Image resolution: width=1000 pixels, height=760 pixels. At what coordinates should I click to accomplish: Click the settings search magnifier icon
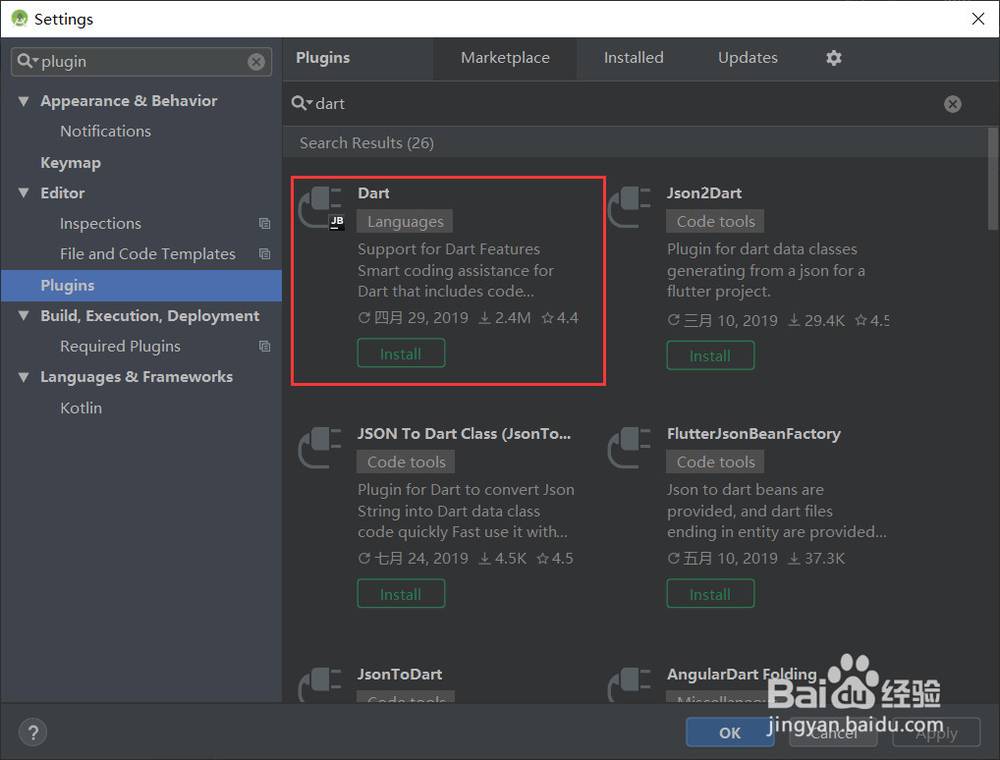pos(27,61)
